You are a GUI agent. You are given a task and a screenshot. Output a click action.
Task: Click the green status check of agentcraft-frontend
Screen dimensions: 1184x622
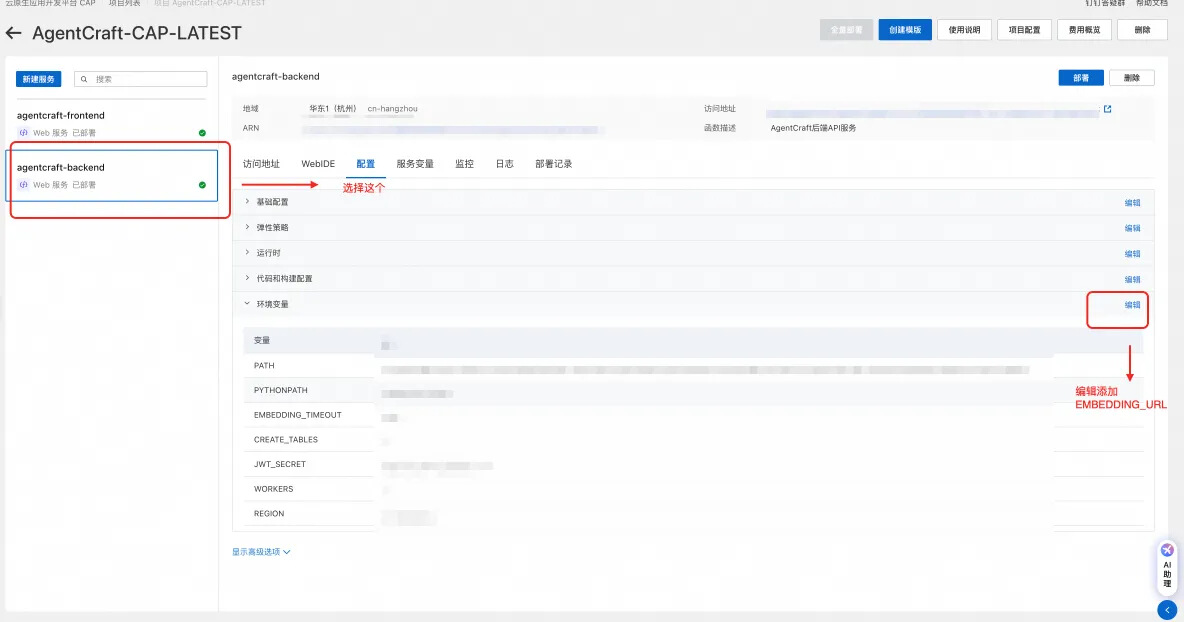202,133
